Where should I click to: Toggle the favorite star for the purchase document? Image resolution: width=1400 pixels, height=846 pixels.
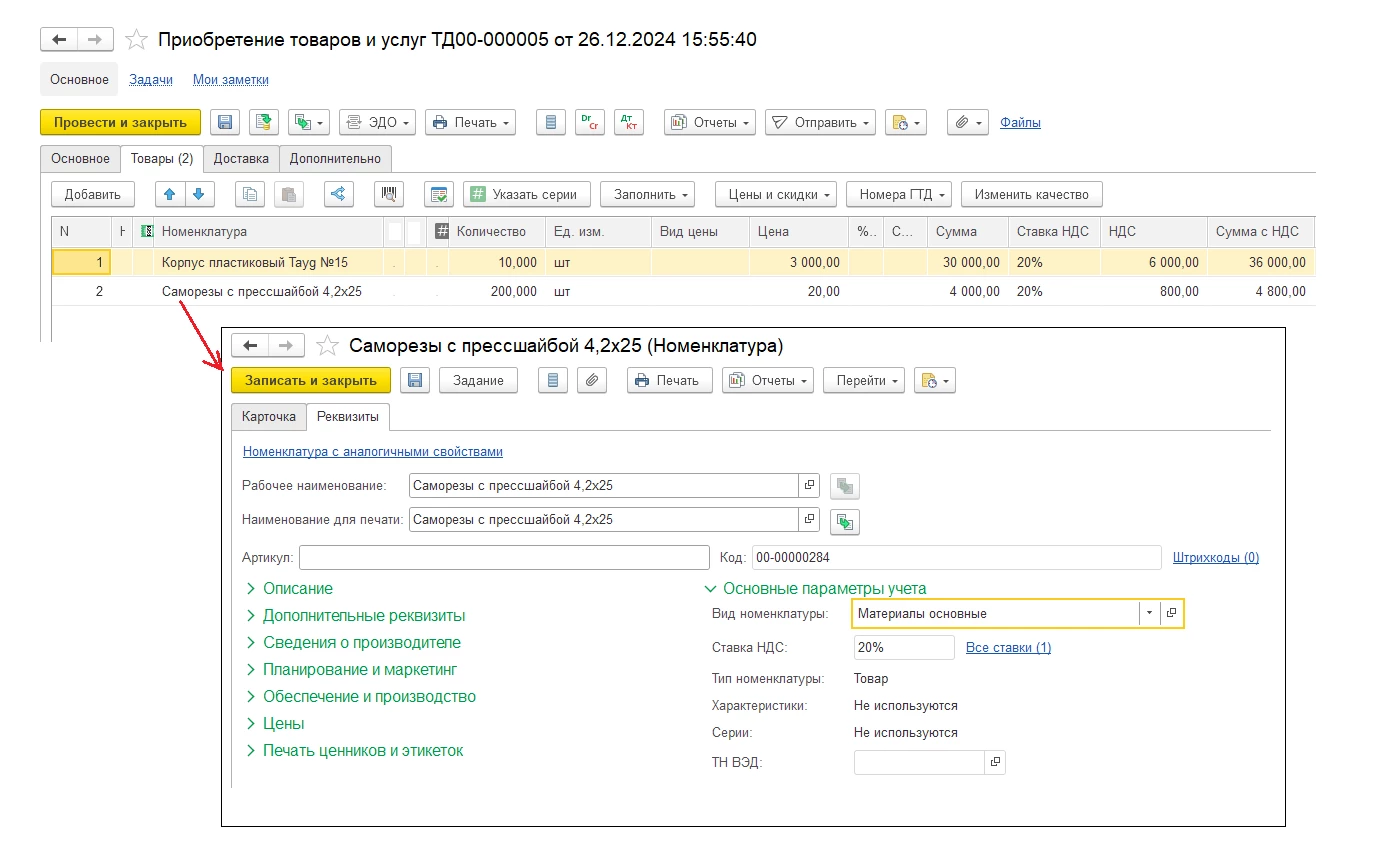pos(135,40)
